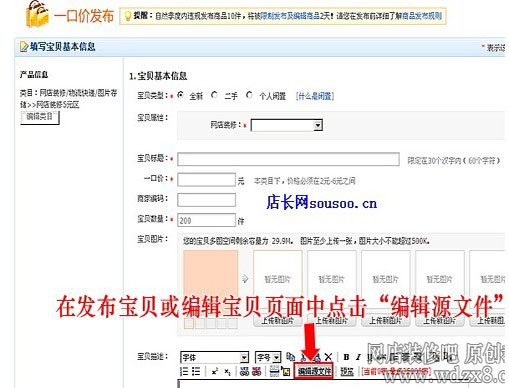509x388 pixels.
Task: Click 上传新图片 under the third empty slot
Action: [x=386, y=321]
